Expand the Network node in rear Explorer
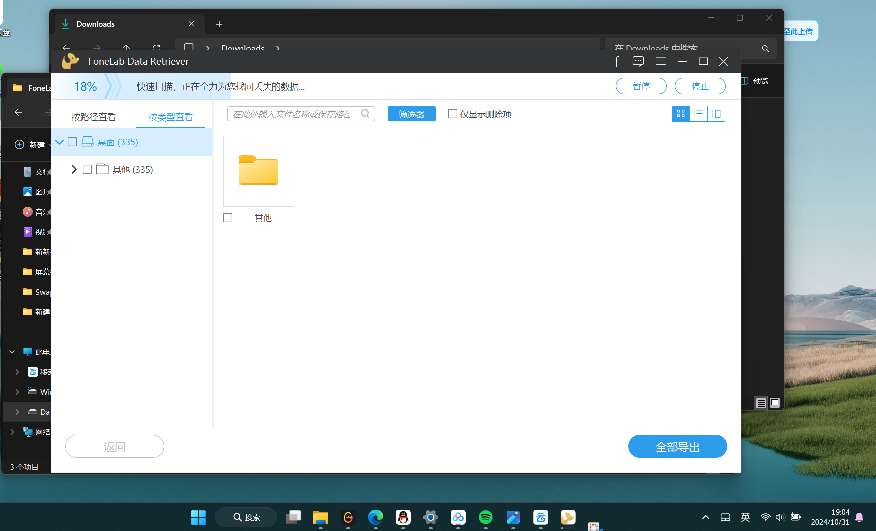 (12, 432)
